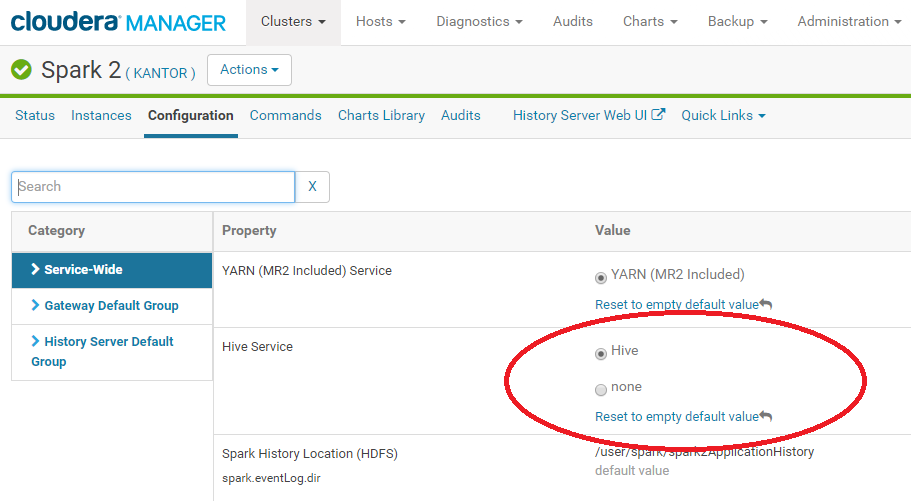
Task: Select the YARN (MR2 Included) radio button
Action: (x=601, y=278)
